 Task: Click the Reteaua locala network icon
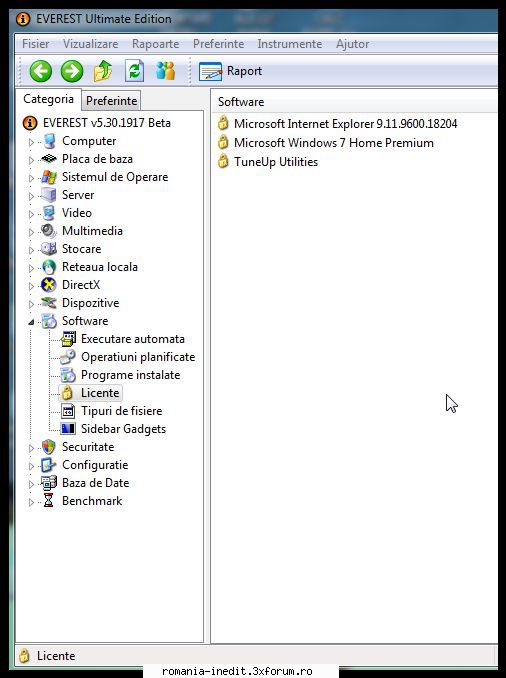[49, 267]
